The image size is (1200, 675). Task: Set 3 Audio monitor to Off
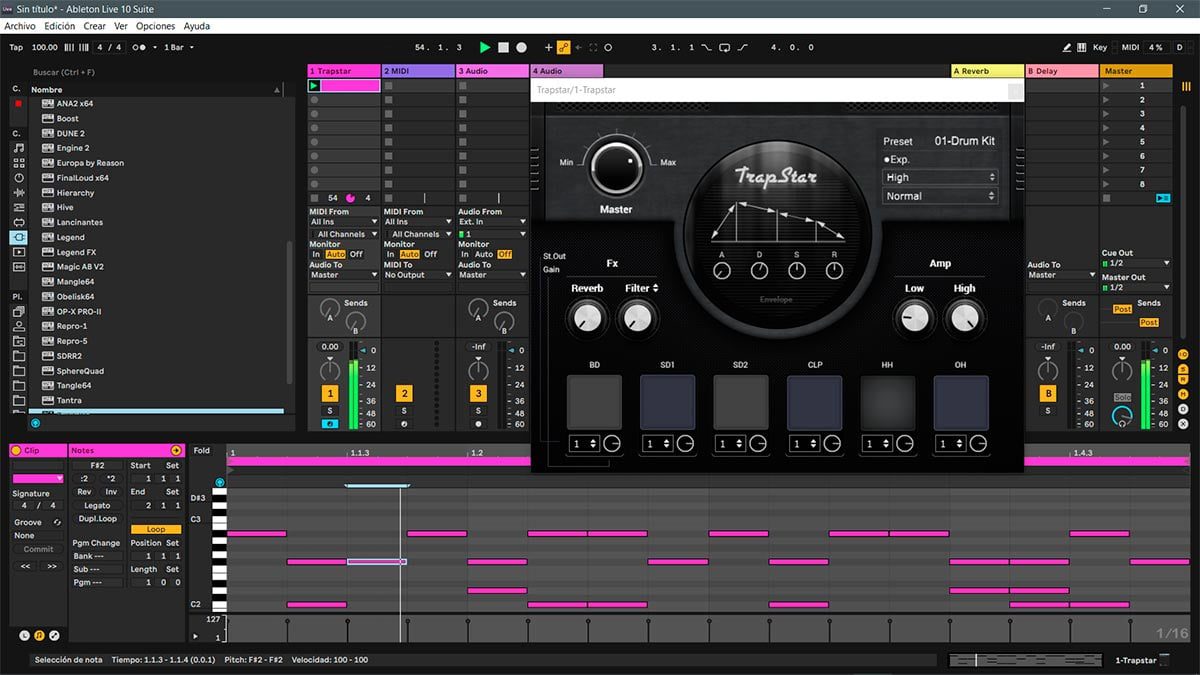coord(505,254)
